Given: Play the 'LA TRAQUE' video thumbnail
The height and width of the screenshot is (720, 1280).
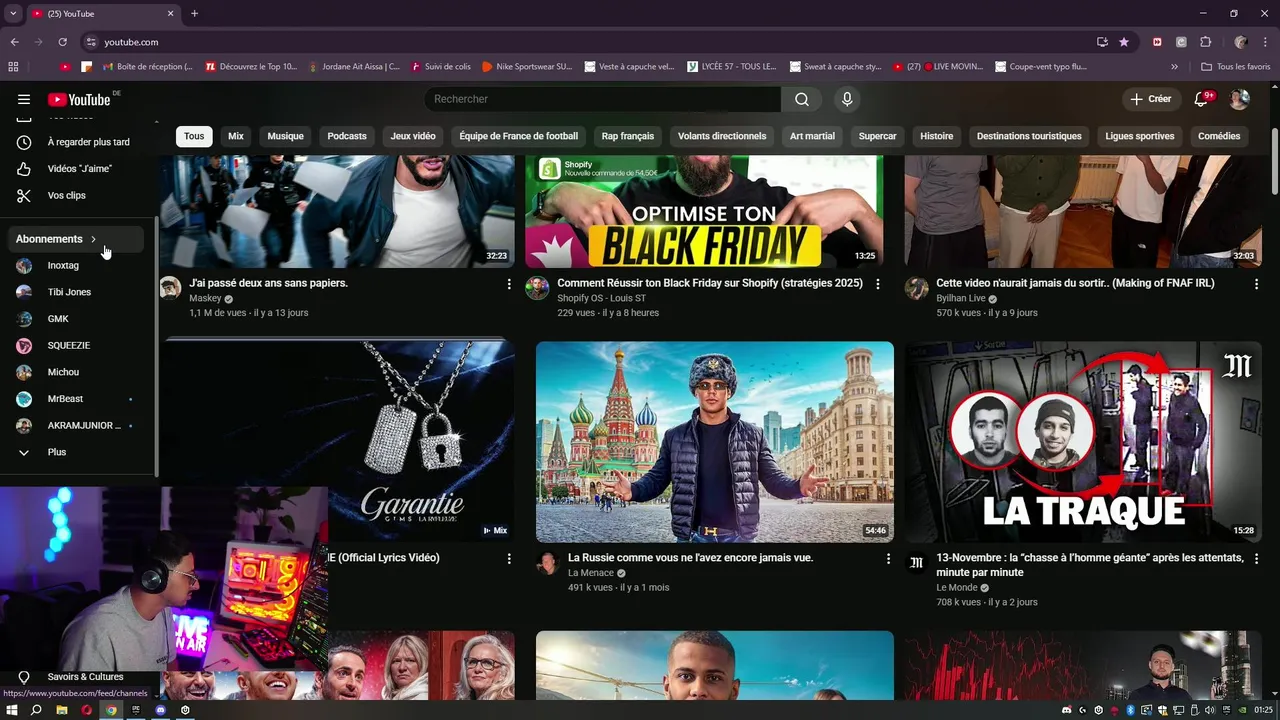Looking at the screenshot, I should 1084,442.
